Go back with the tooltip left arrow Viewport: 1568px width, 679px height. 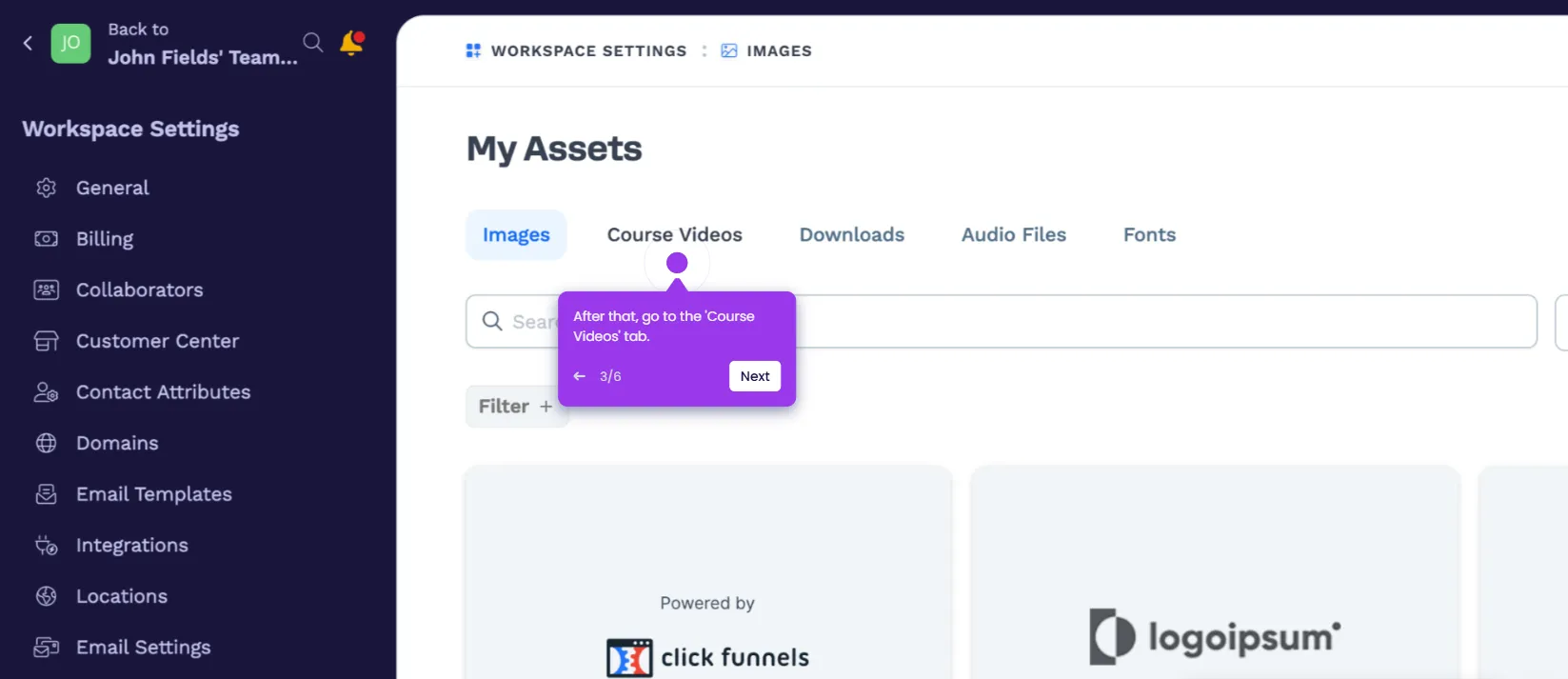(x=579, y=376)
